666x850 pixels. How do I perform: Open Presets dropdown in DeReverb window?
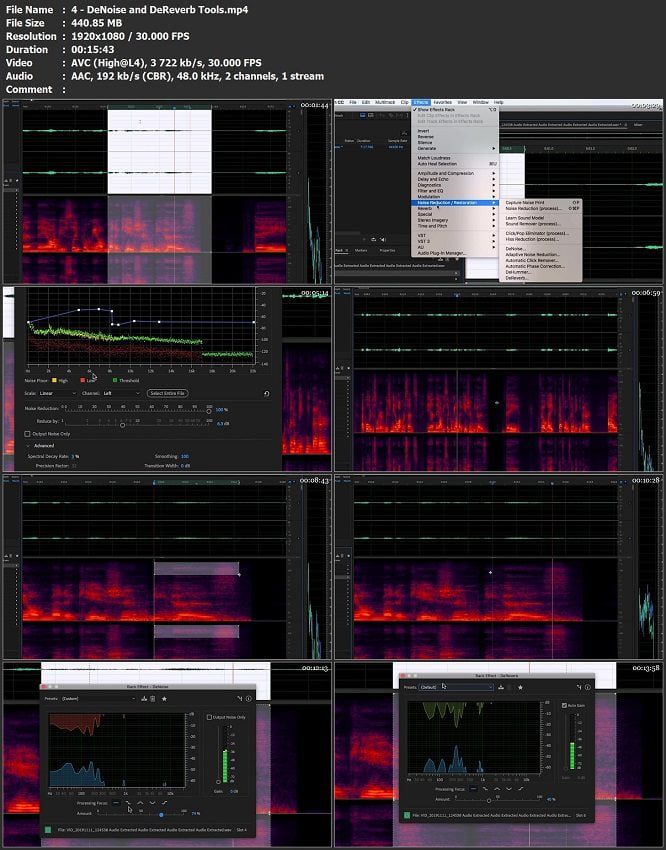click(x=457, y=687)
